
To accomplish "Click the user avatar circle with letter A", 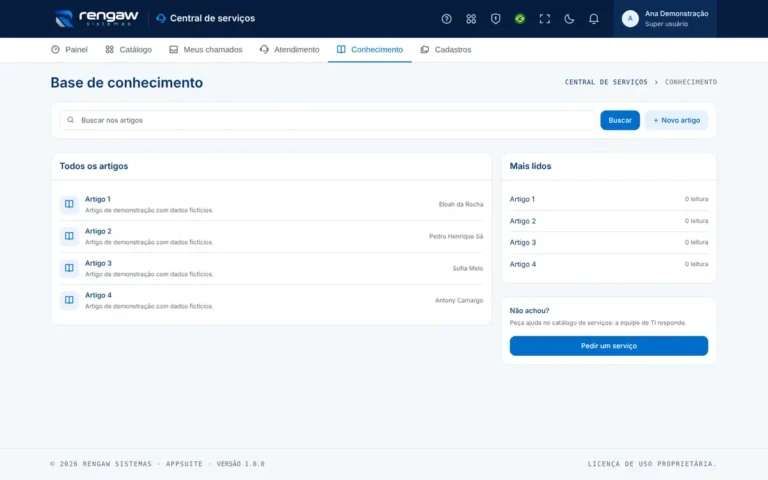I will [x=630, y=19].
